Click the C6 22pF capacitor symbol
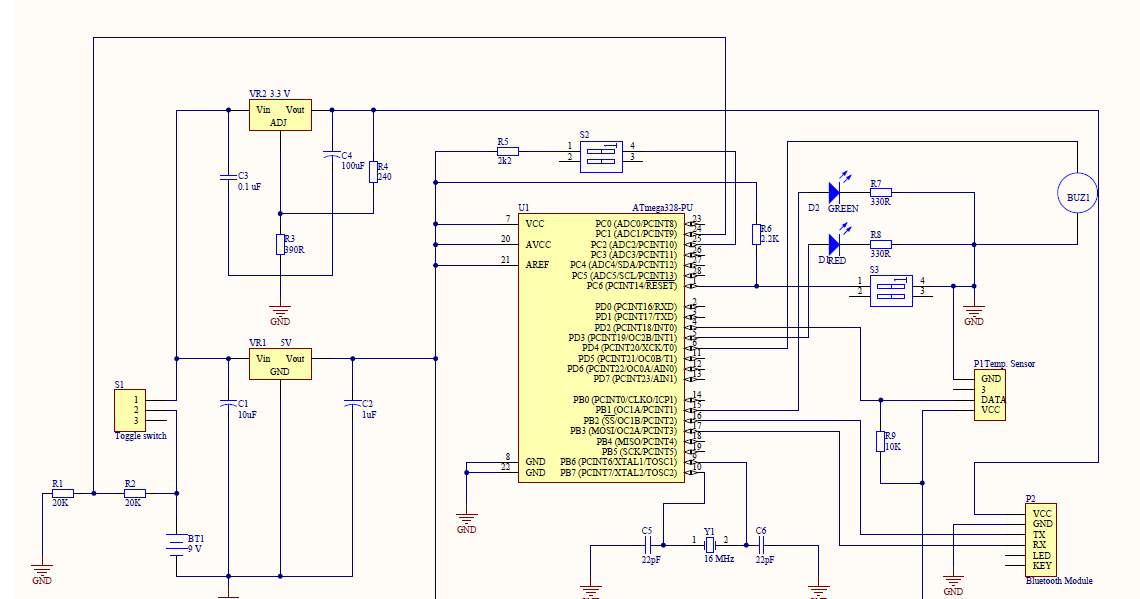This screenshot has height=599, width=1140. (x=761, y=544)
